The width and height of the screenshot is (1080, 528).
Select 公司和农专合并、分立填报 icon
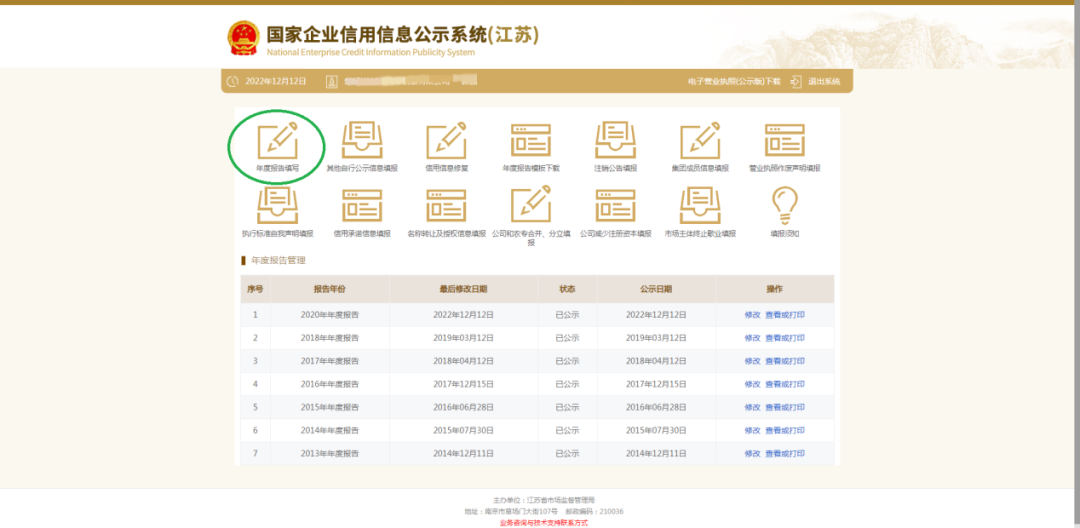531,205
